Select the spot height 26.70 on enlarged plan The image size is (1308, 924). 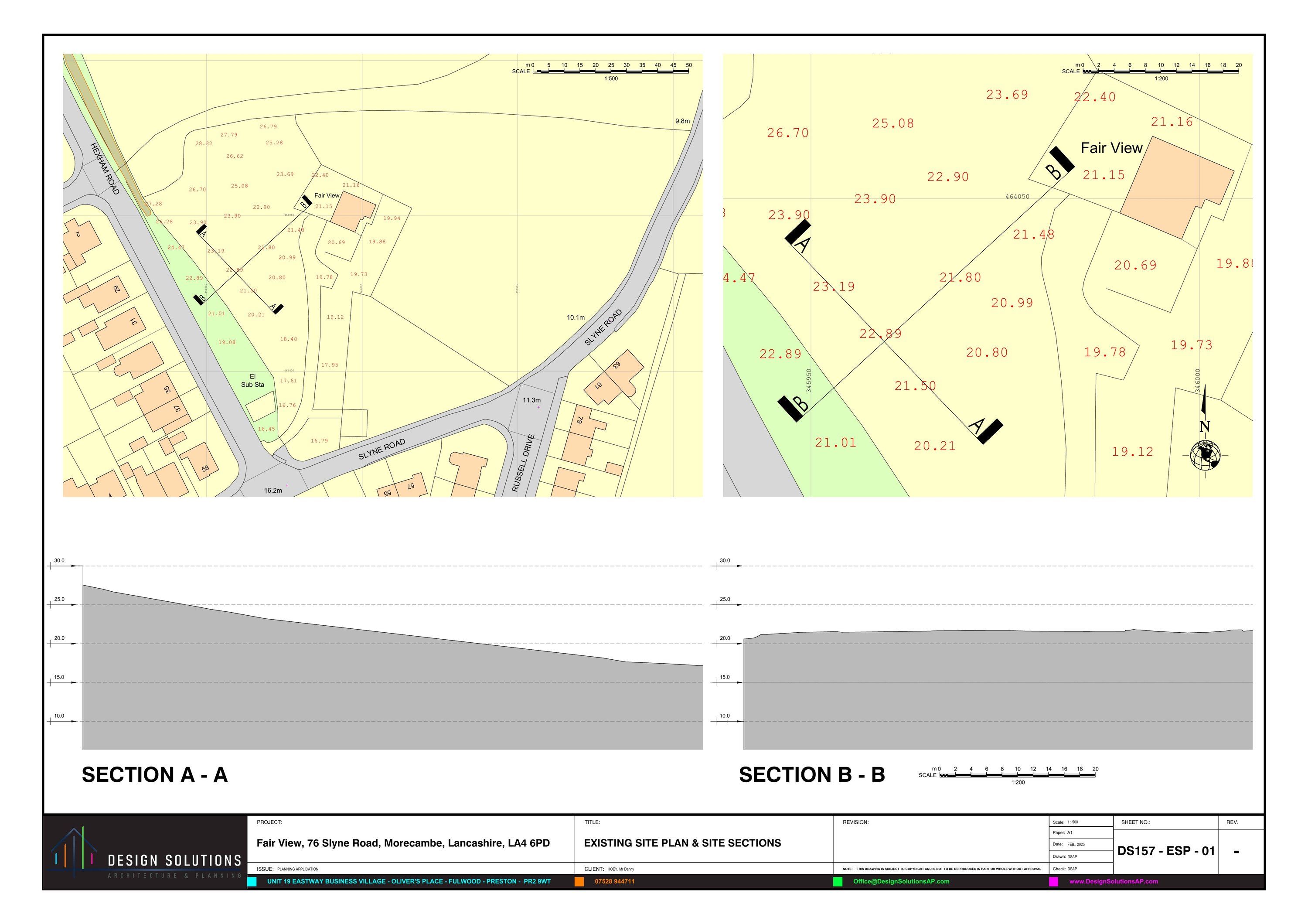[x=788, y=133]
